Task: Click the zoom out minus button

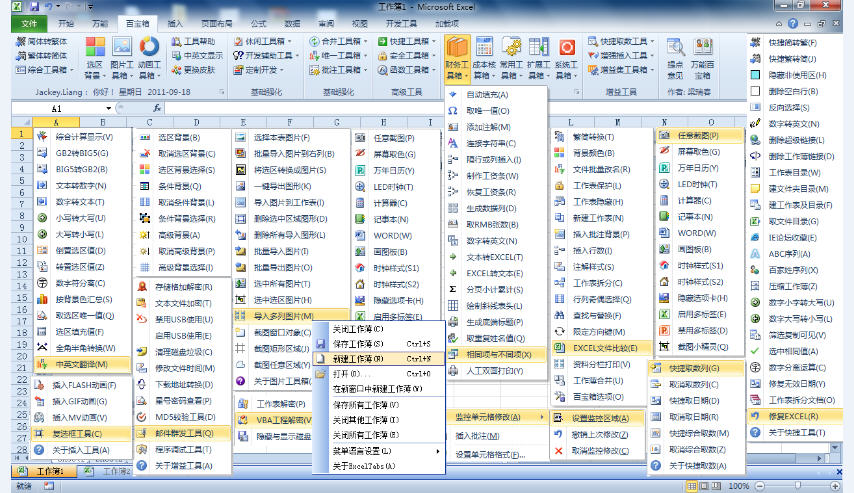Action: [x=760, y=485]
